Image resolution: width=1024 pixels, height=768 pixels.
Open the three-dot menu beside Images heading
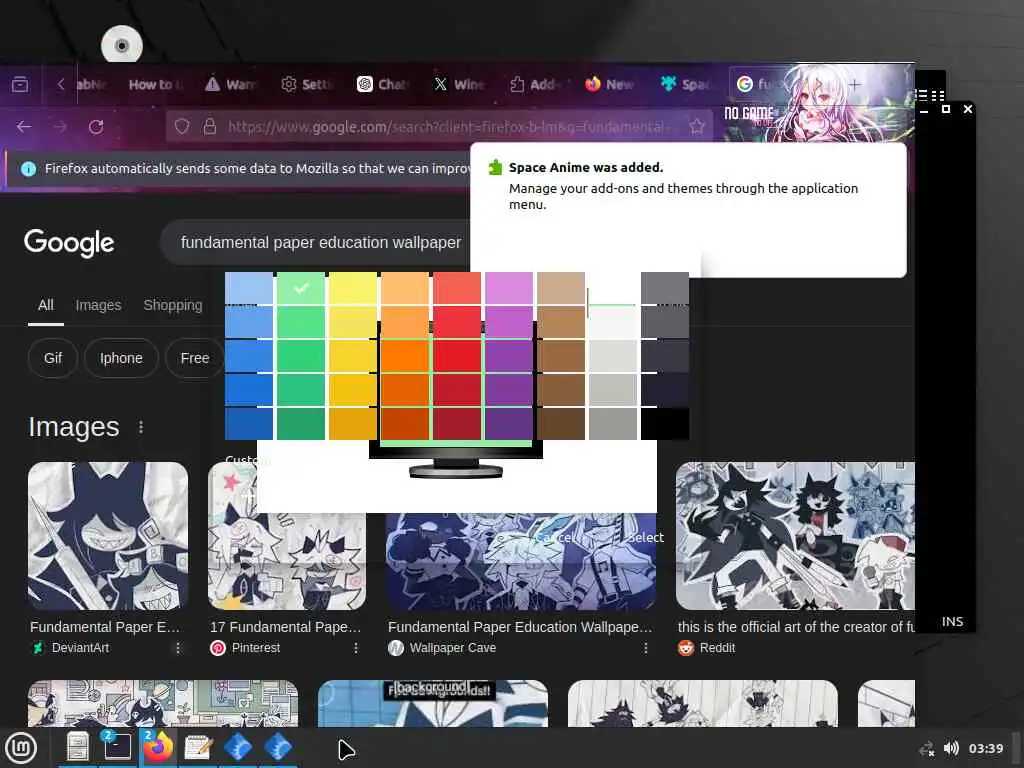click(140, 427)
